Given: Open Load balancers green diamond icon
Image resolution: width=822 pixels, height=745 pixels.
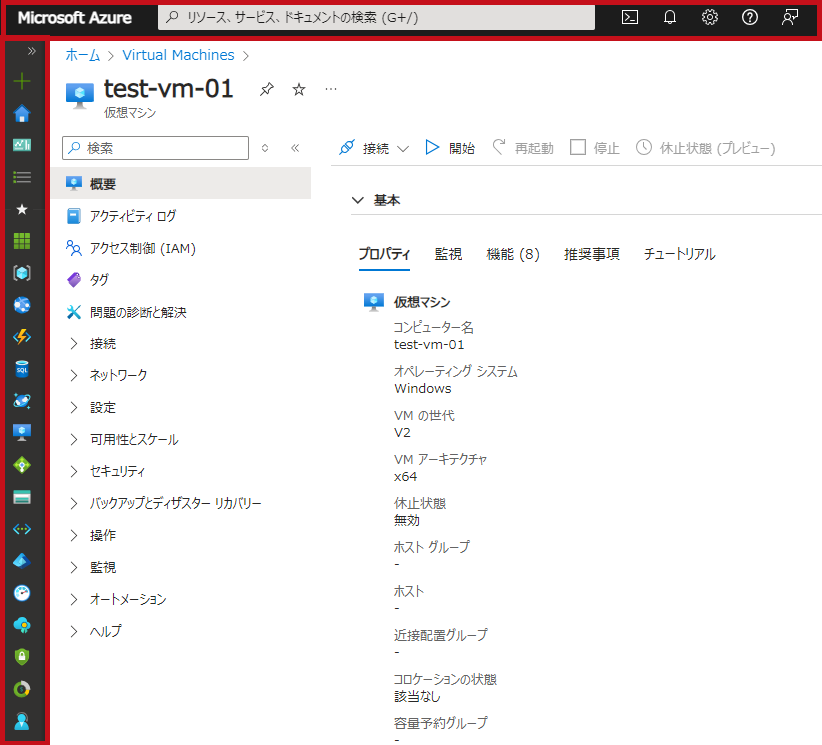Looking at the screenshot, I should [22, 465].
